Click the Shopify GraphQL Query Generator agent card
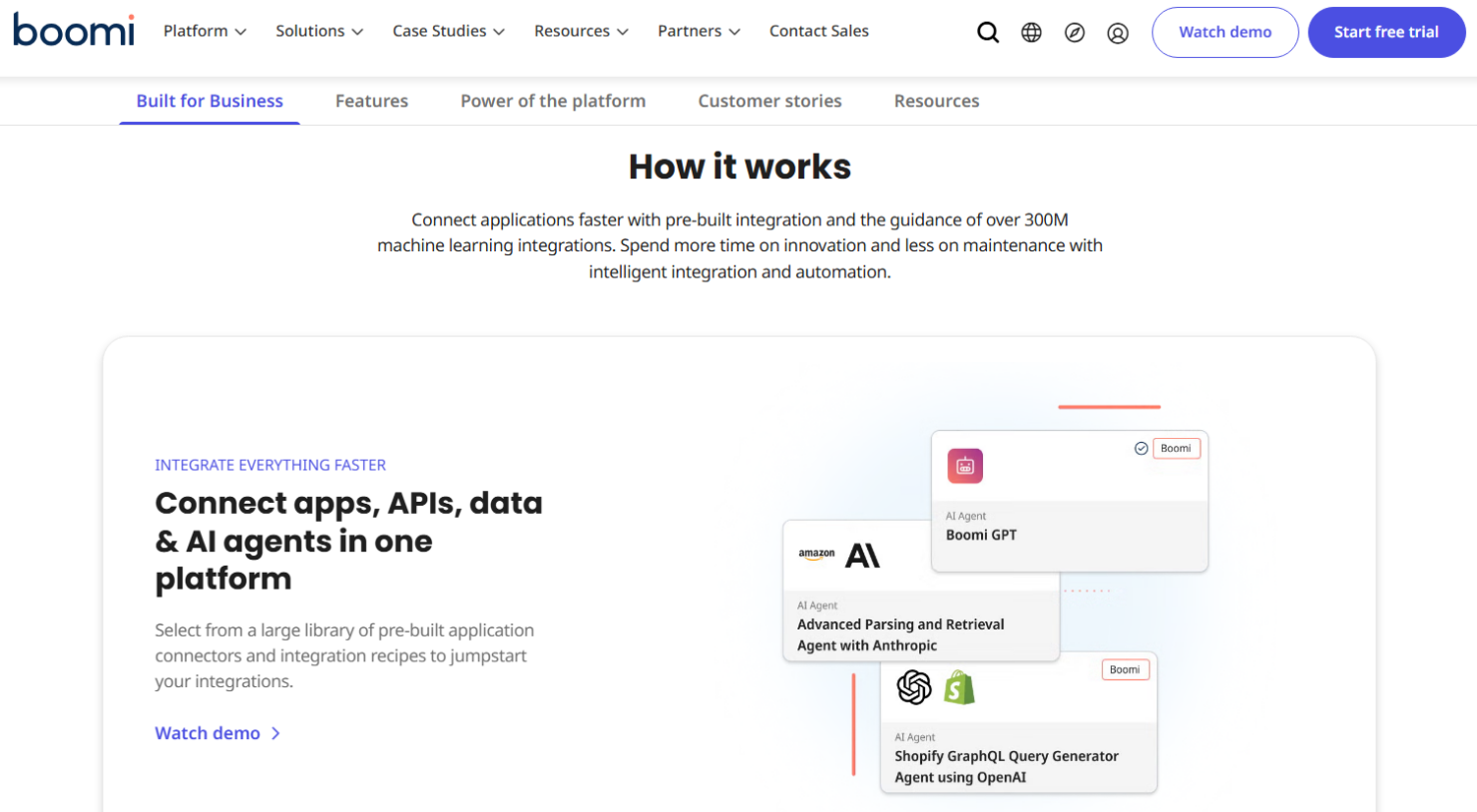Screen dimensions: 1477x812 coord(1018,722)
